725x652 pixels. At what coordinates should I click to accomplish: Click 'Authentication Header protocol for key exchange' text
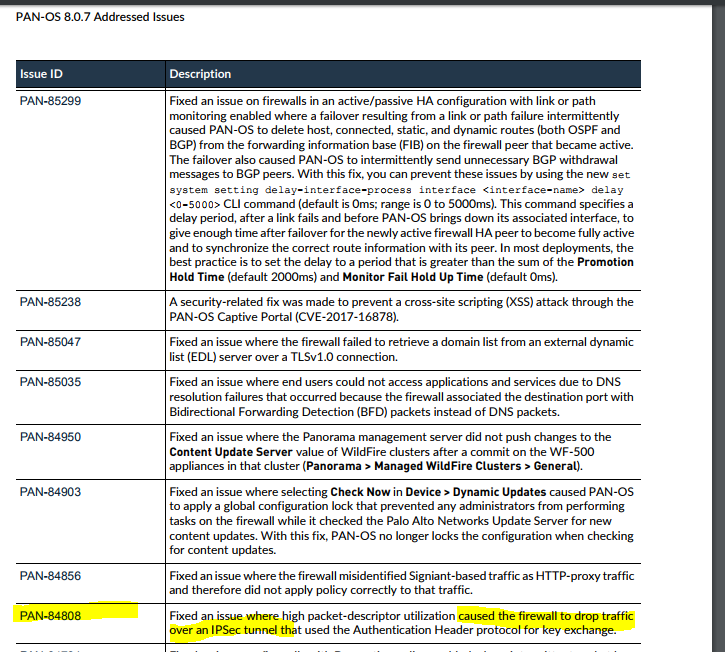485,630
